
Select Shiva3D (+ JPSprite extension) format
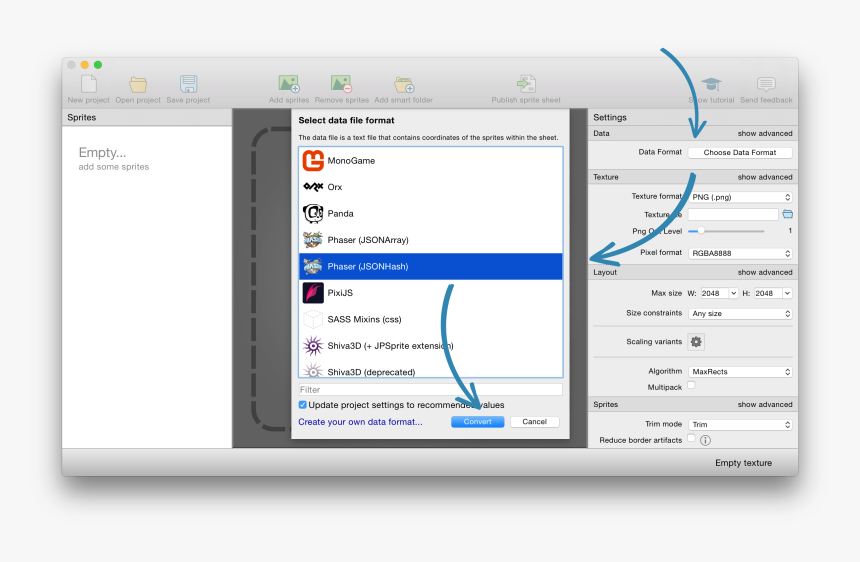431,345
